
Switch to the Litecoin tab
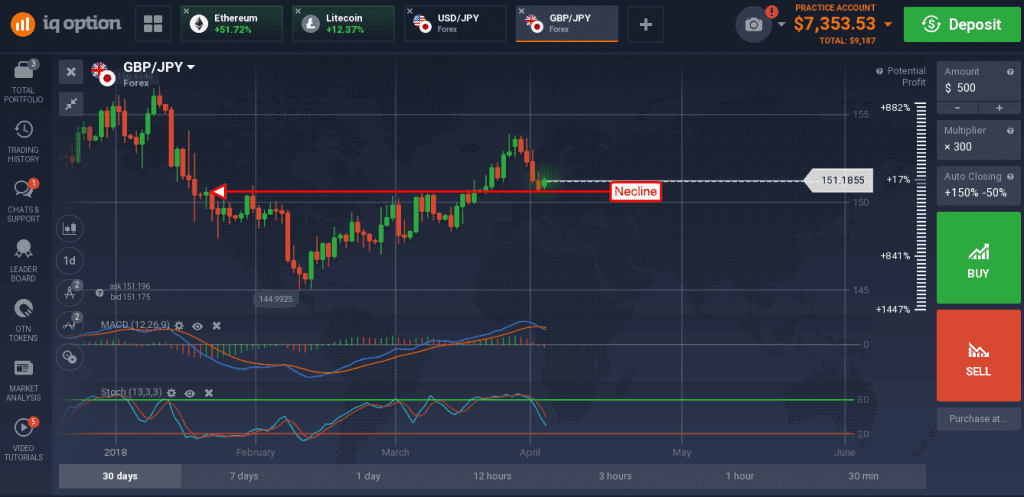coord(344,24)
